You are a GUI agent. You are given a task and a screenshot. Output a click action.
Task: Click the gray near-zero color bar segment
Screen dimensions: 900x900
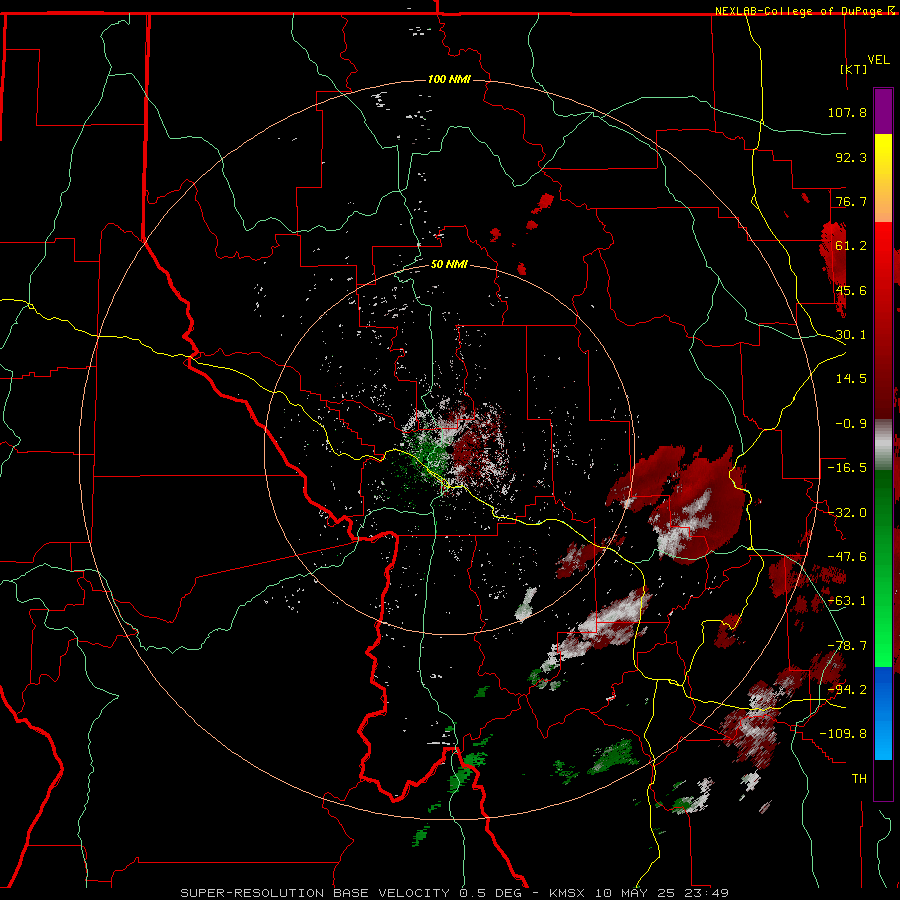883,445
